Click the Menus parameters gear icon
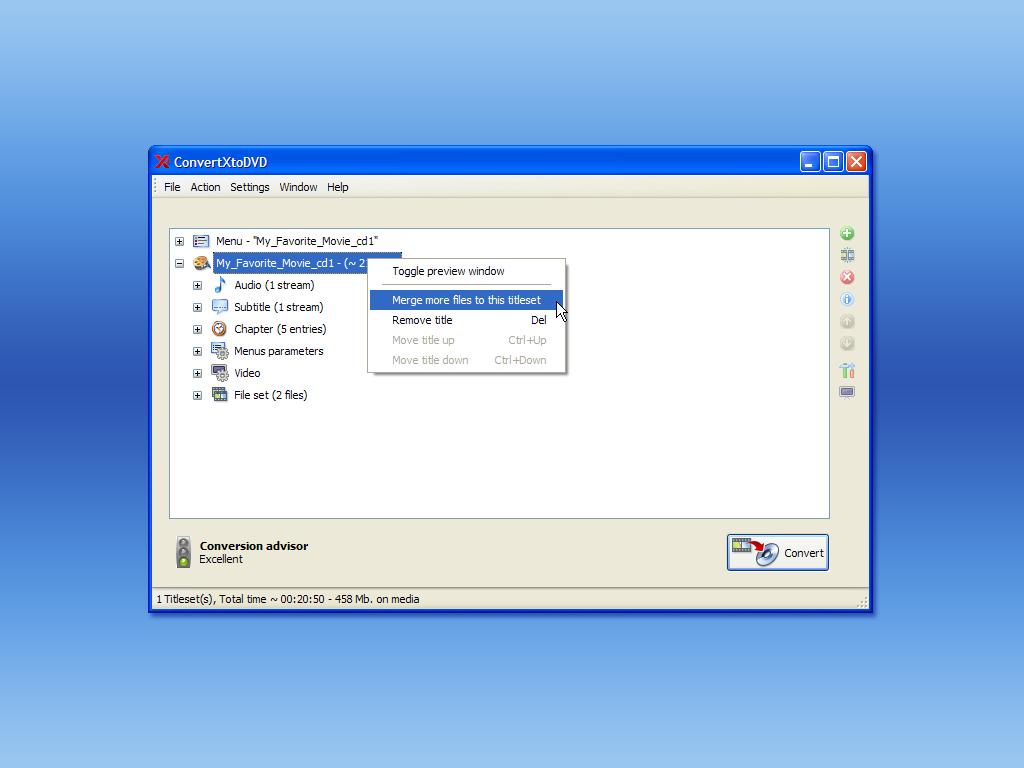The width and height of the screenshot is (1024, 768). 220,351
